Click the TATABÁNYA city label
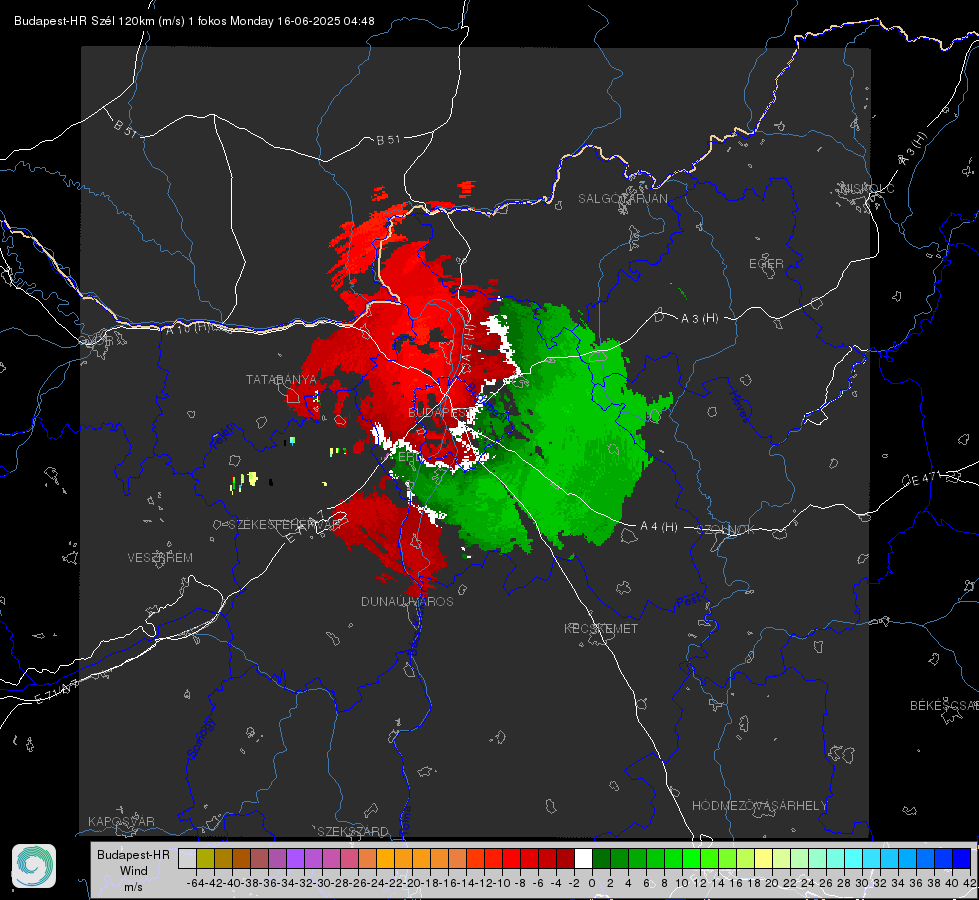The height and width of the screenshot is (900, 979). pos(281,379)
